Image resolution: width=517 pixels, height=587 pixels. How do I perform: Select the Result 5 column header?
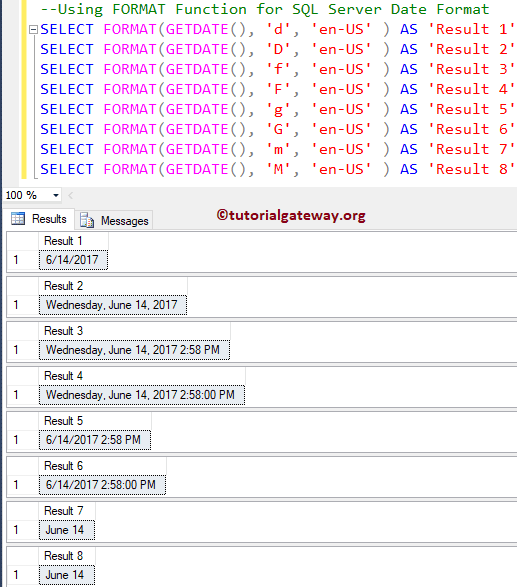95,421
